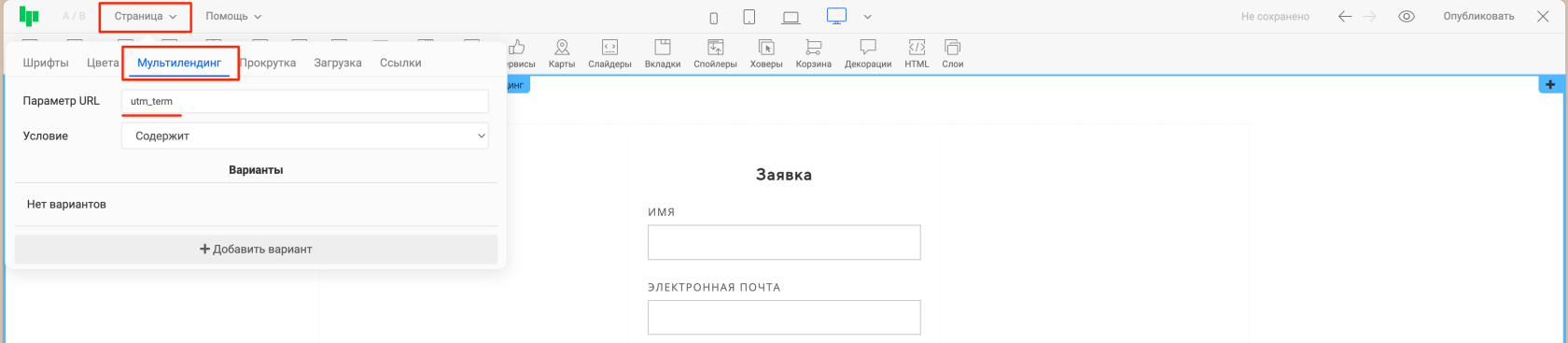Open the Шрифты tab

click(x=46, y=63)
